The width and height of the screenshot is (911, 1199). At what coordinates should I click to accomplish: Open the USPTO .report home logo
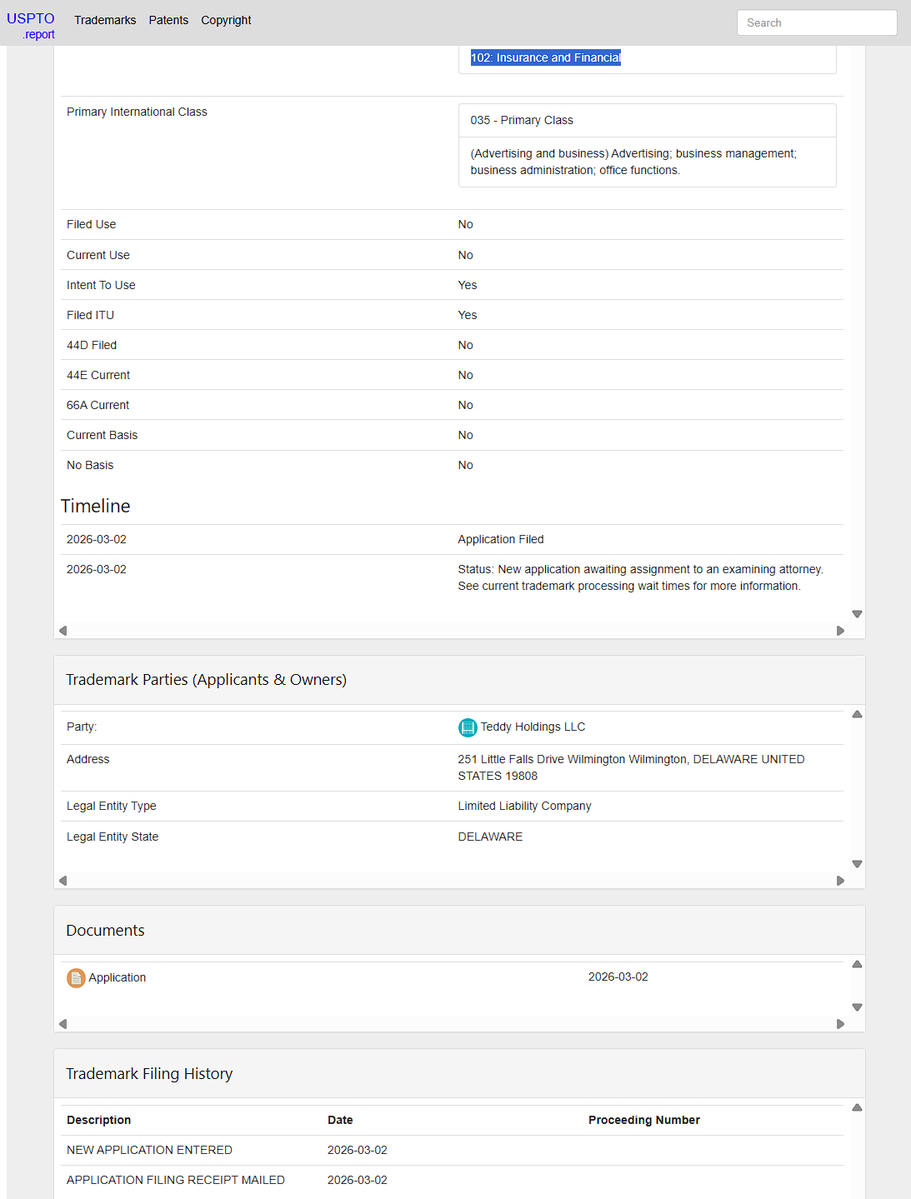point(31,25)
